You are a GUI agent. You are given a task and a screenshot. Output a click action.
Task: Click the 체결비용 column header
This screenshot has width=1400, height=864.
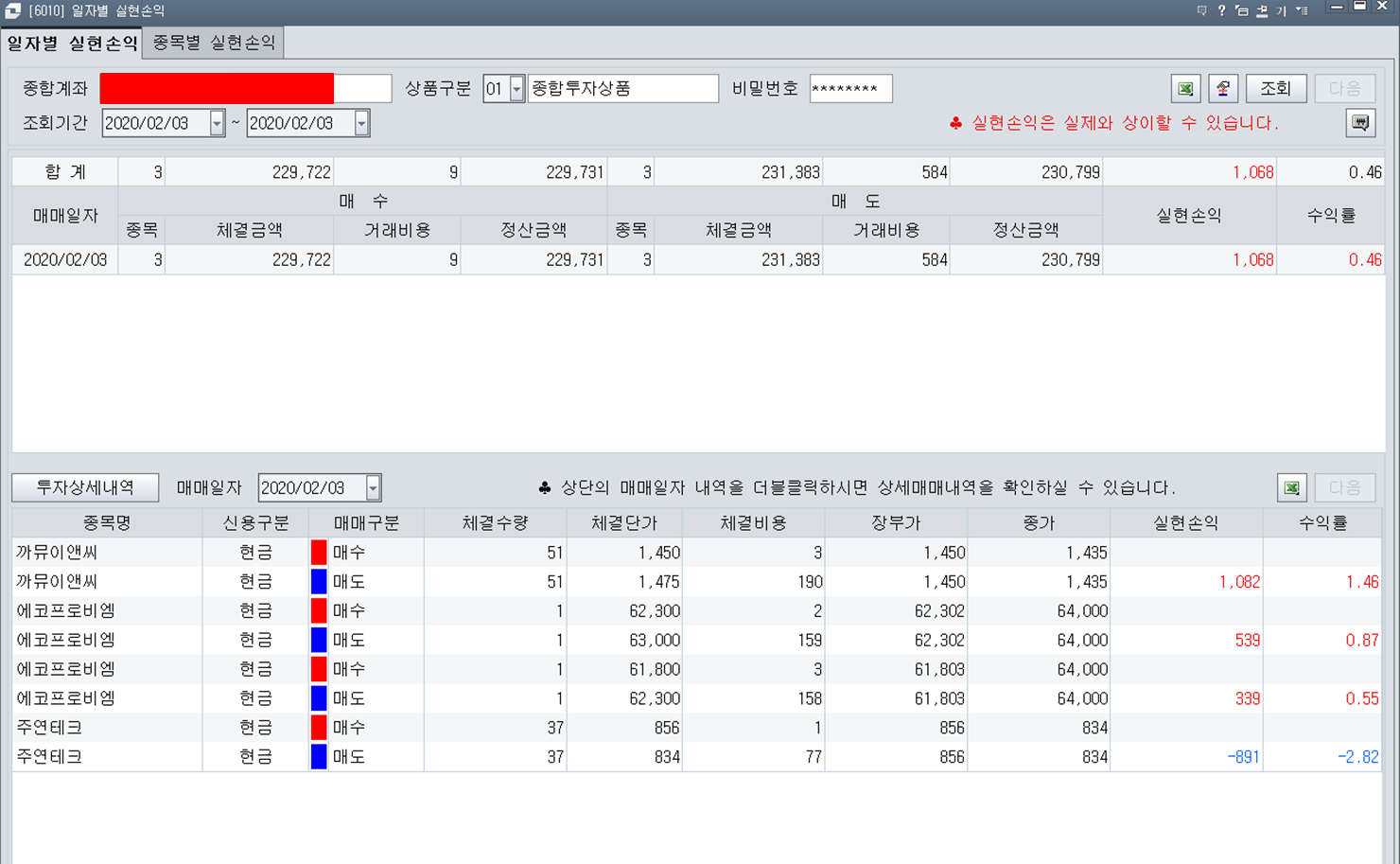(x=753, y=523)
